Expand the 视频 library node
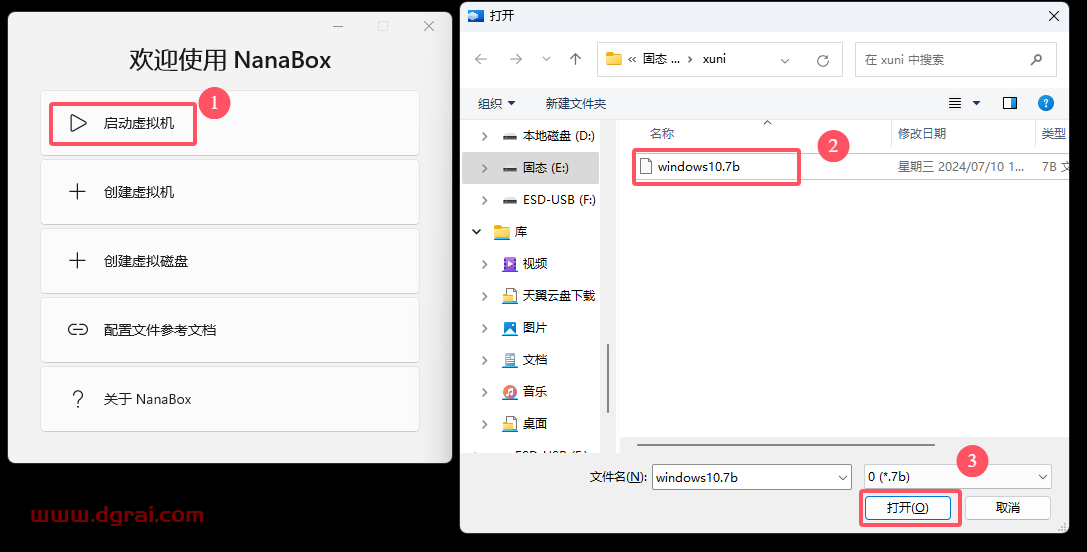 [484, 264]
